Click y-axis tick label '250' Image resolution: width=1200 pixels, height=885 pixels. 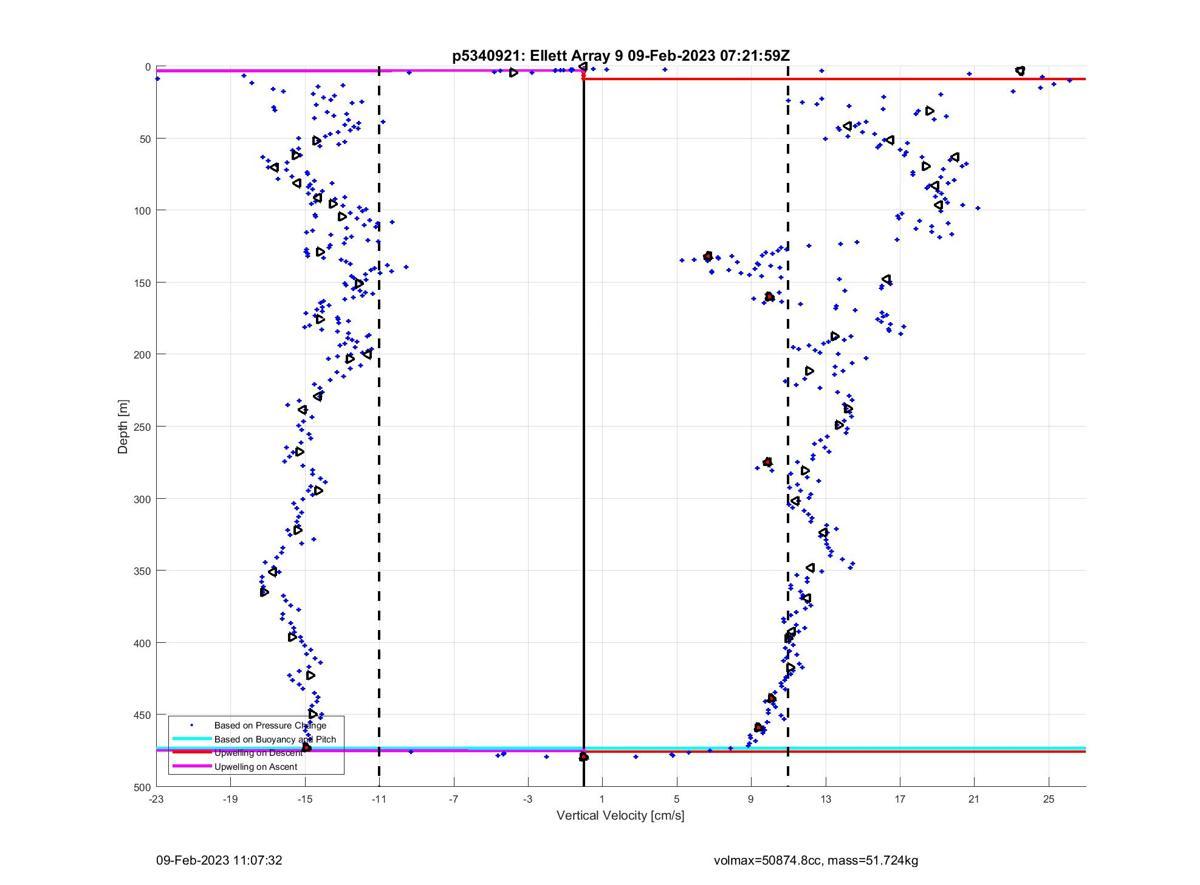tap(142, 427)
